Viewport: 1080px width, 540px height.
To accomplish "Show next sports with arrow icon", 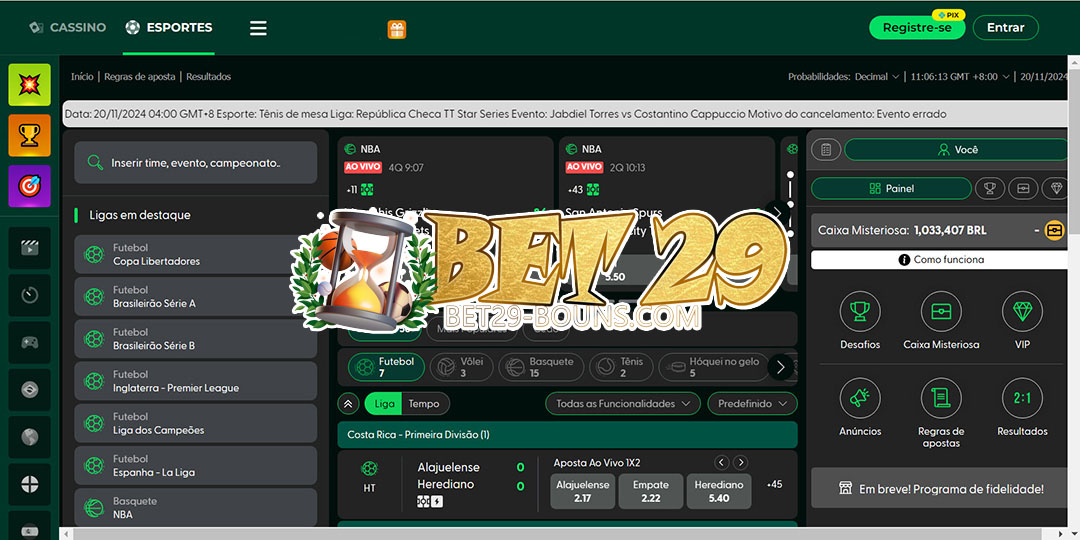I will (x=780, y=367).
